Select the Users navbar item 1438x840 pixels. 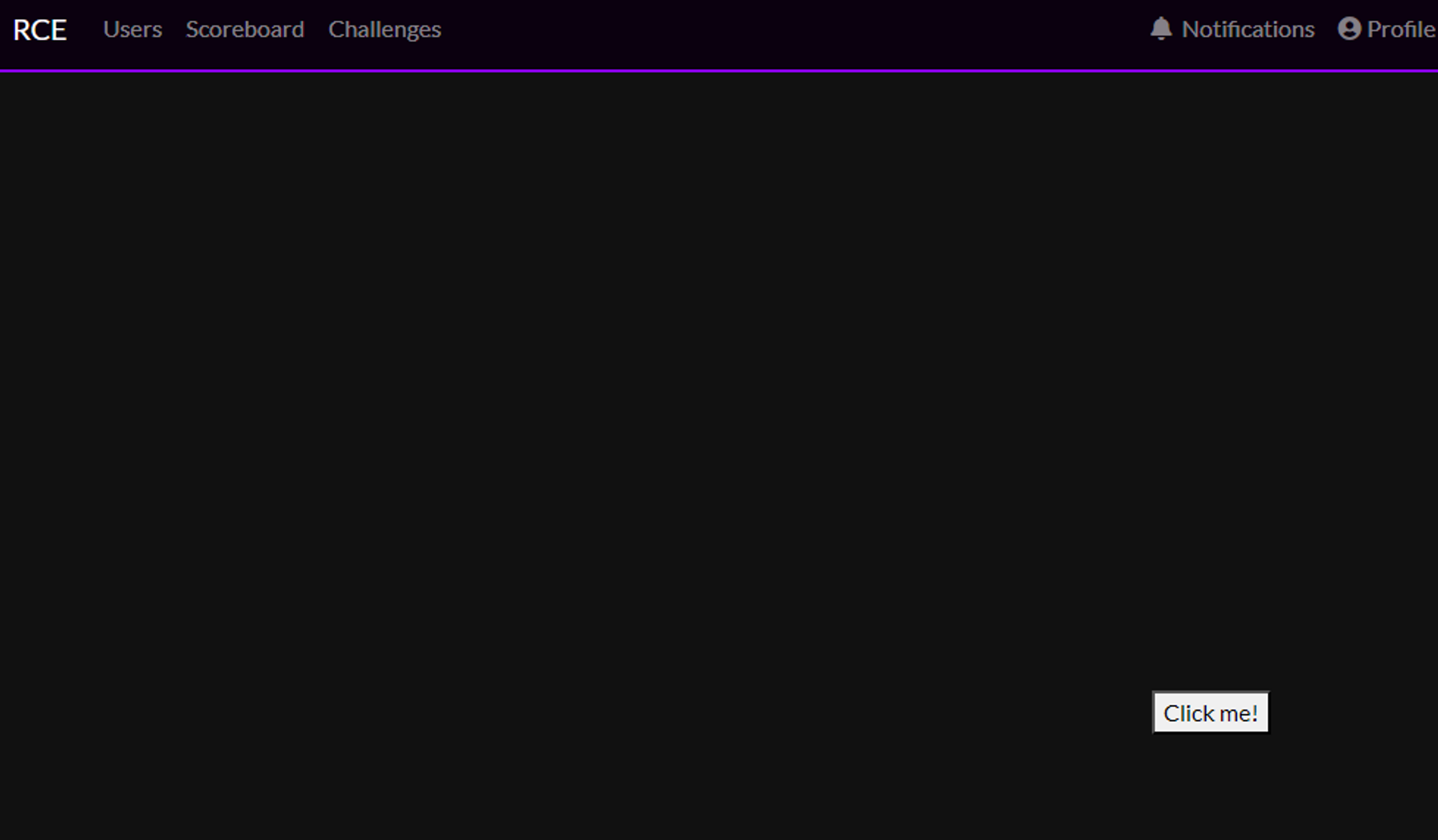click(133, 30)
